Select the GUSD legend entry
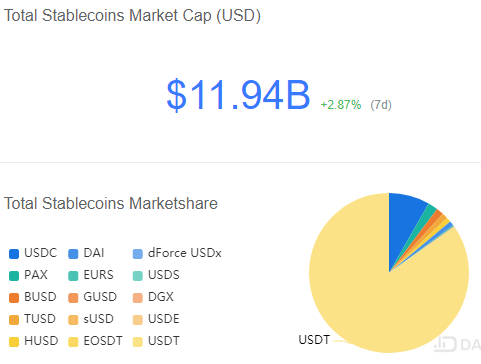This screenshot has width=481, height=364. click(x=92, y=297)
